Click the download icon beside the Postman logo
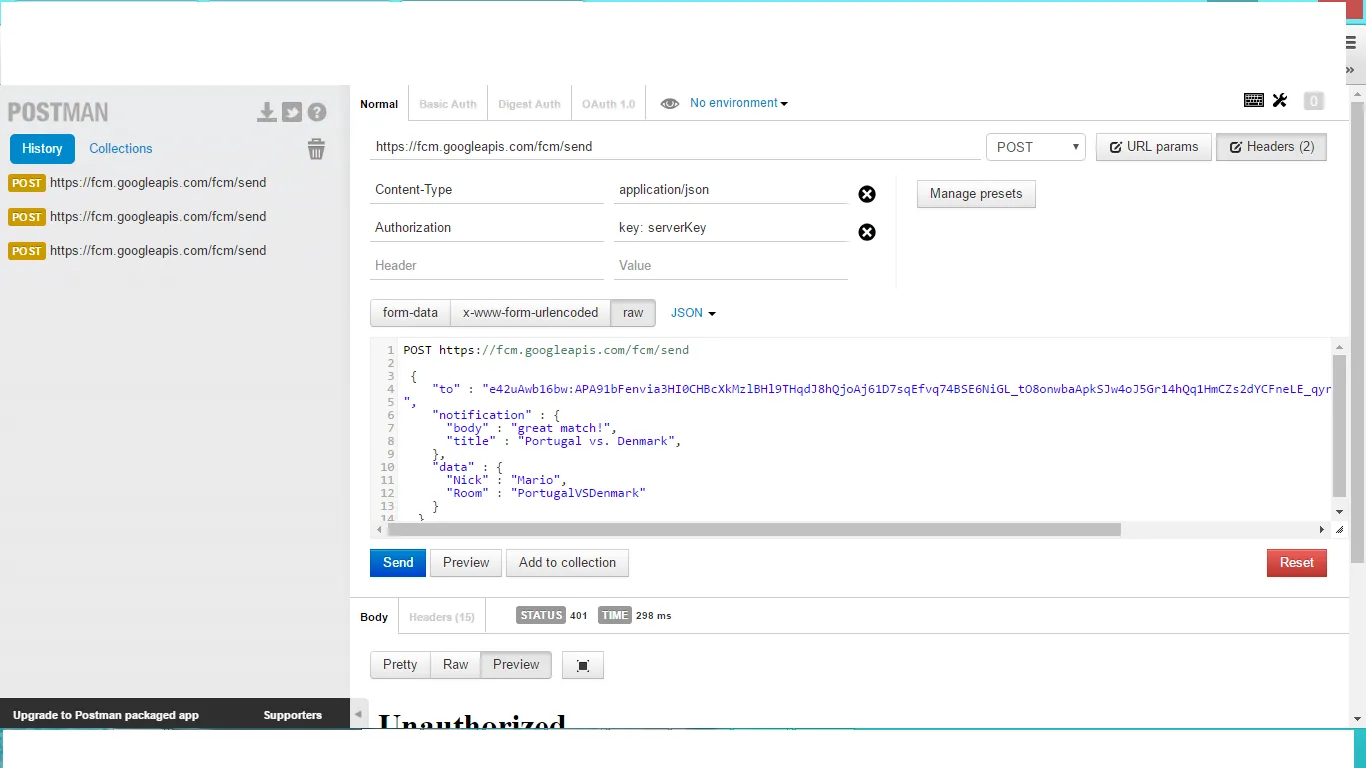This screenshot has height=768, width=1366. coord(266,112)
